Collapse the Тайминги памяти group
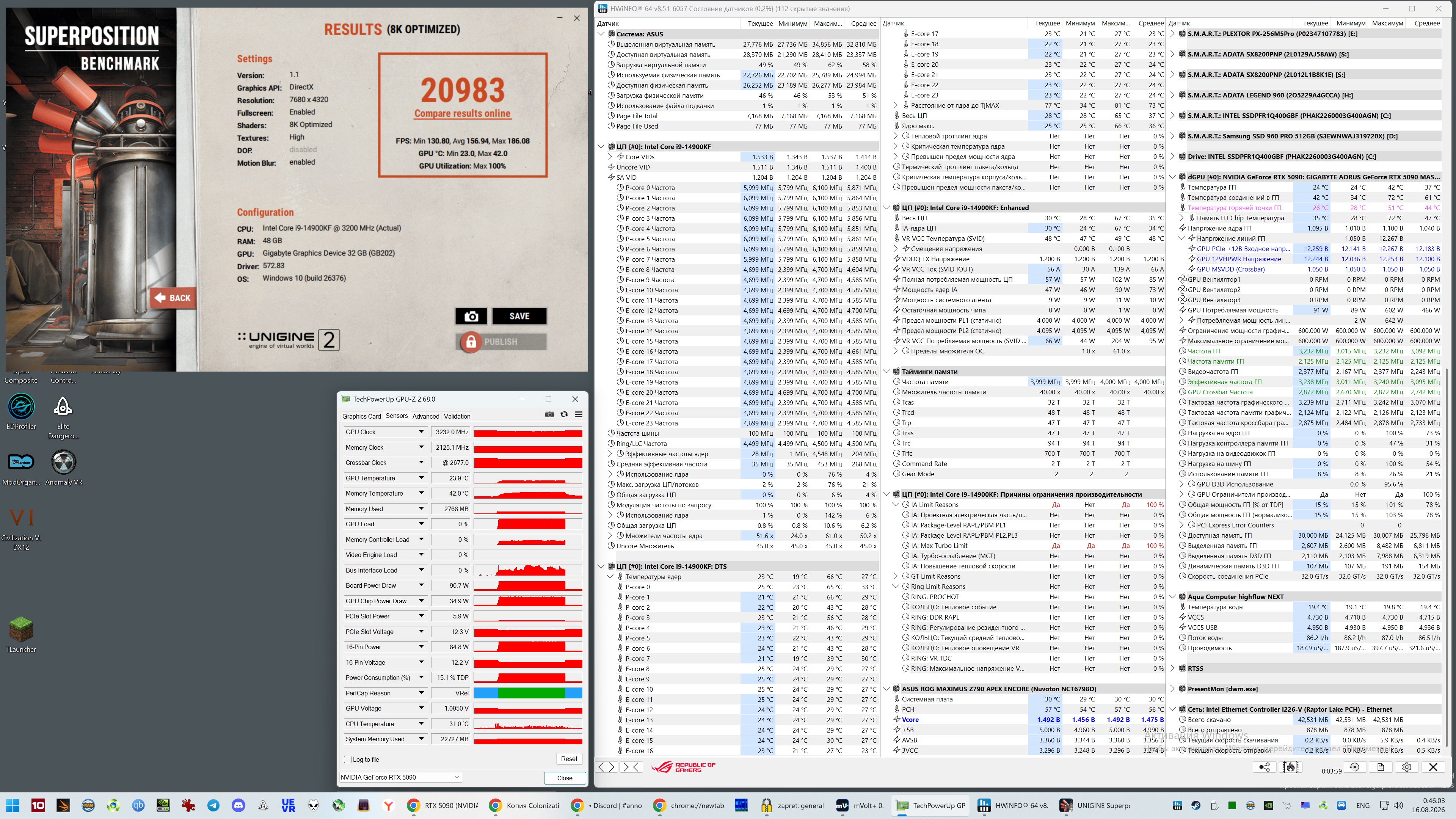The image size is (1456, 819). coord(887,371)
